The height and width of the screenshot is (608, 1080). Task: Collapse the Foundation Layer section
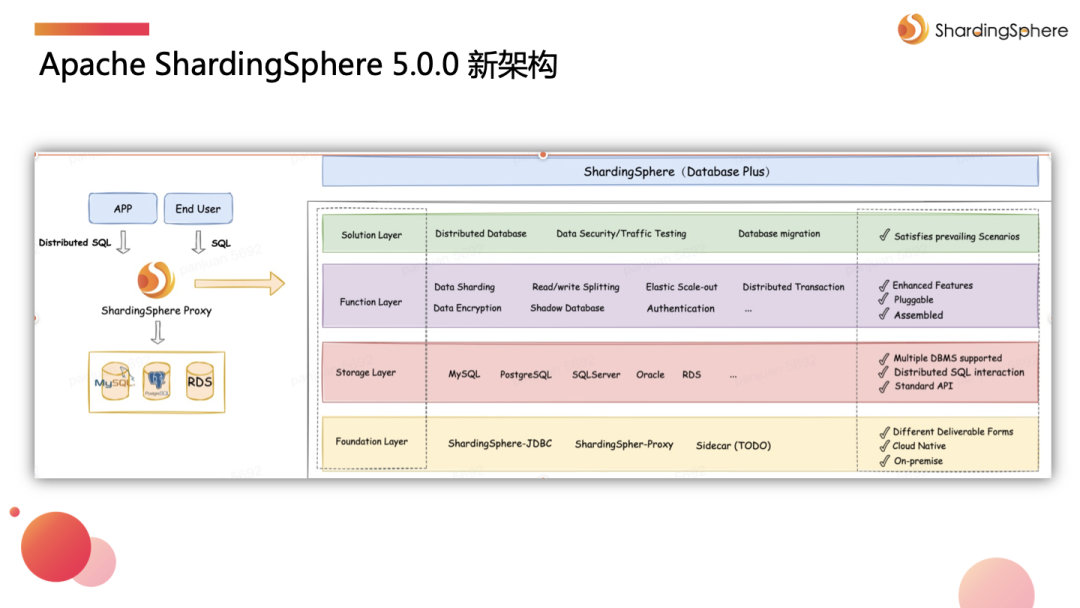point(374,441)
